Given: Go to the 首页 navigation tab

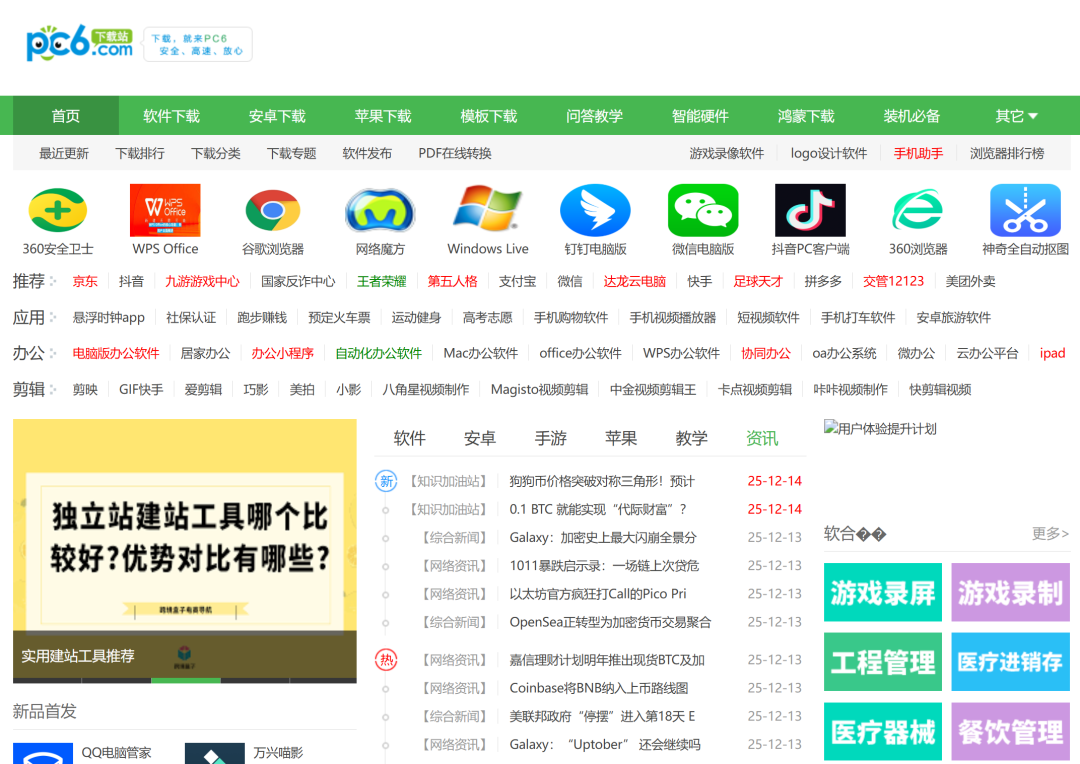Looking at the screenshot, I should click(x=66, y=116).
